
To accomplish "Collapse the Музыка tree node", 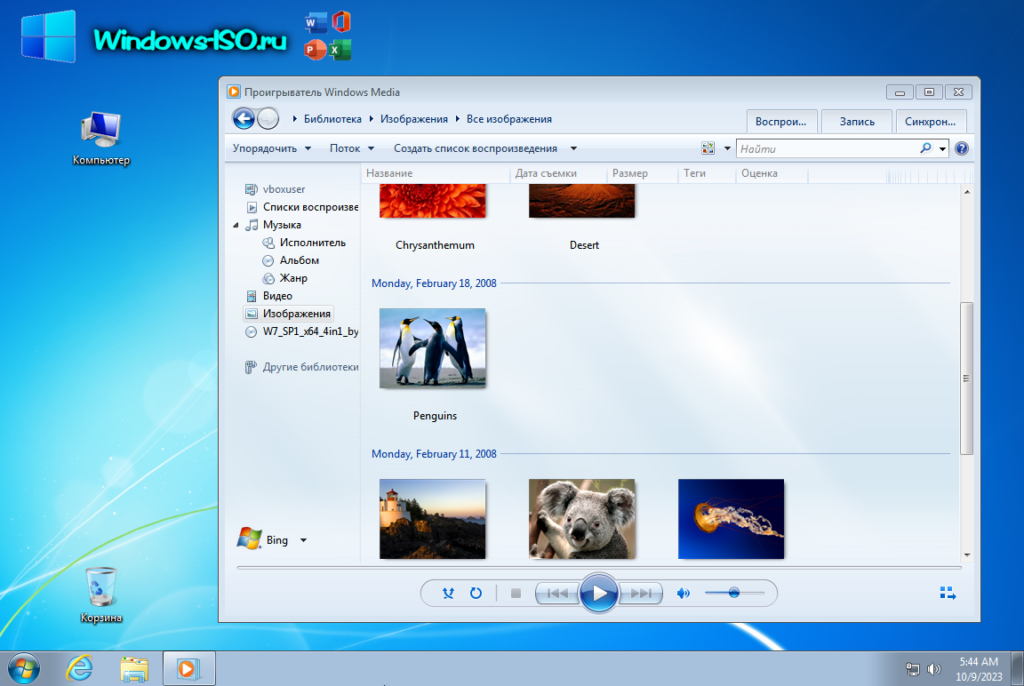I will coord(236,225).
